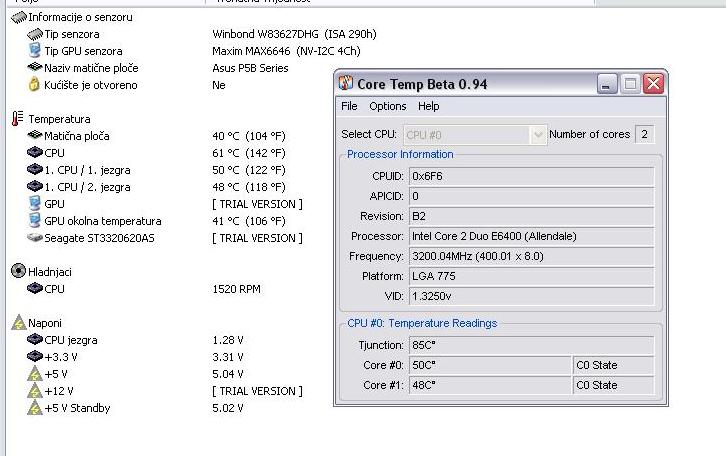726x456 pixels.
Task: Click the CPU jezgra voltage 1.28 V
Action: coord(227,340)
